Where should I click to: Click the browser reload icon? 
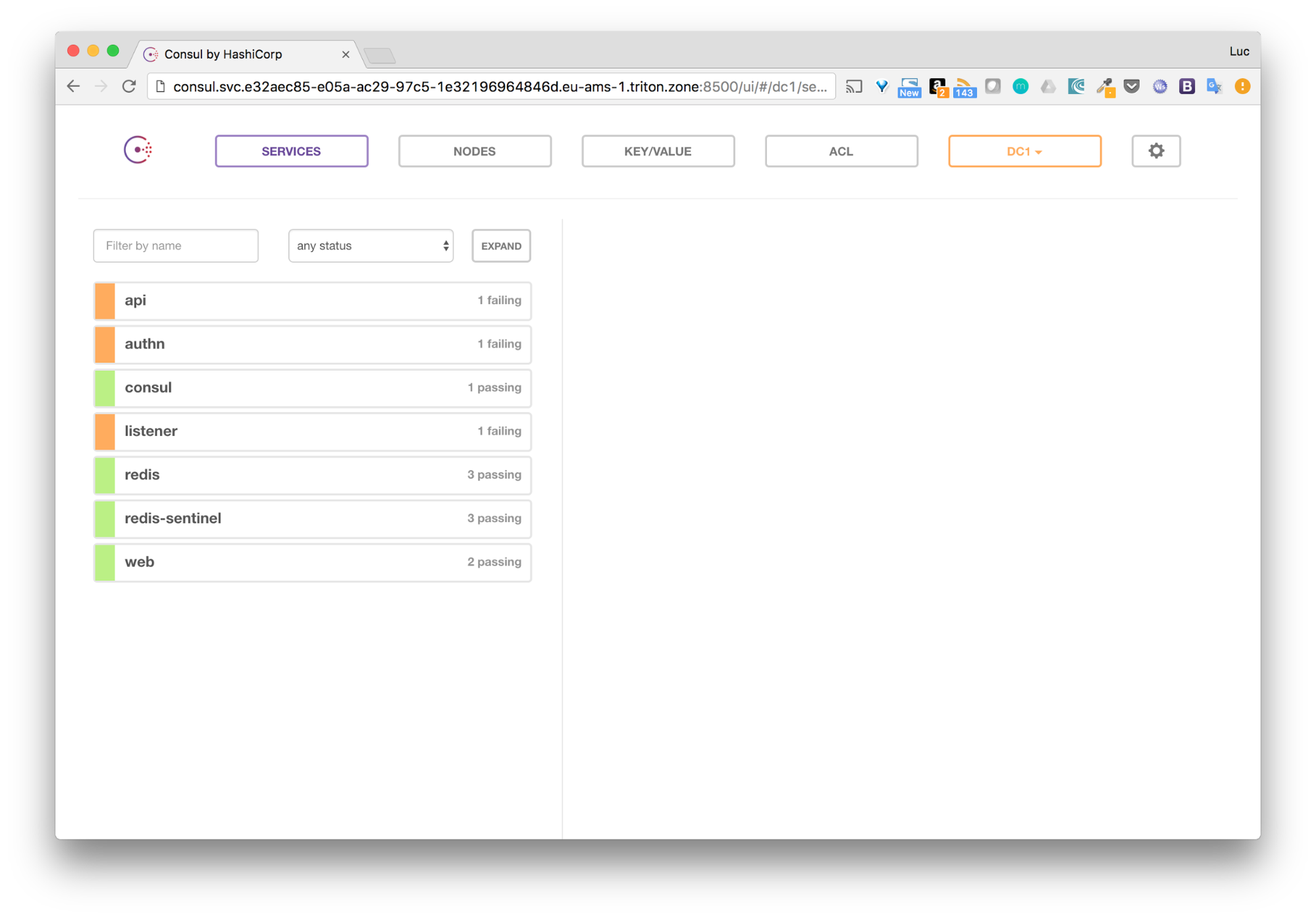[129, 86]
